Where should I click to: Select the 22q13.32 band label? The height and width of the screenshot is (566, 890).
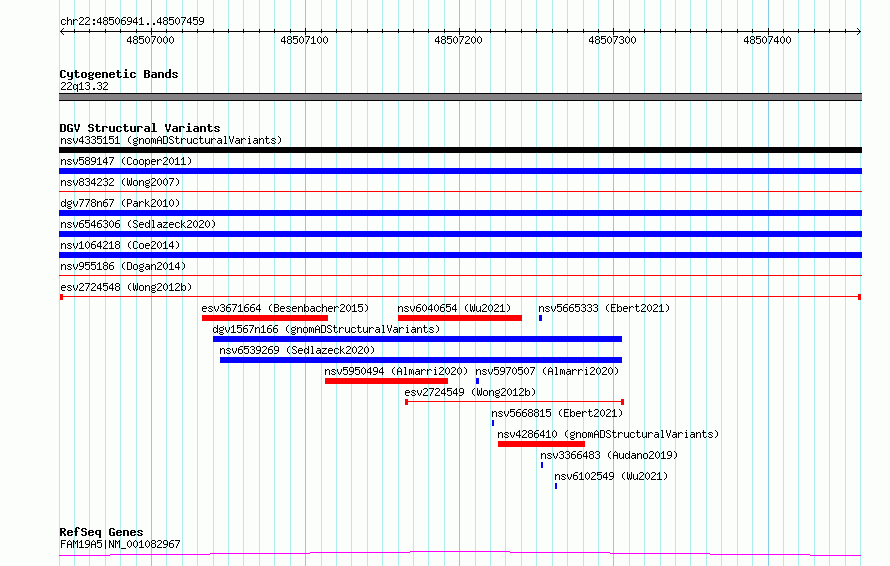point(84,86)
